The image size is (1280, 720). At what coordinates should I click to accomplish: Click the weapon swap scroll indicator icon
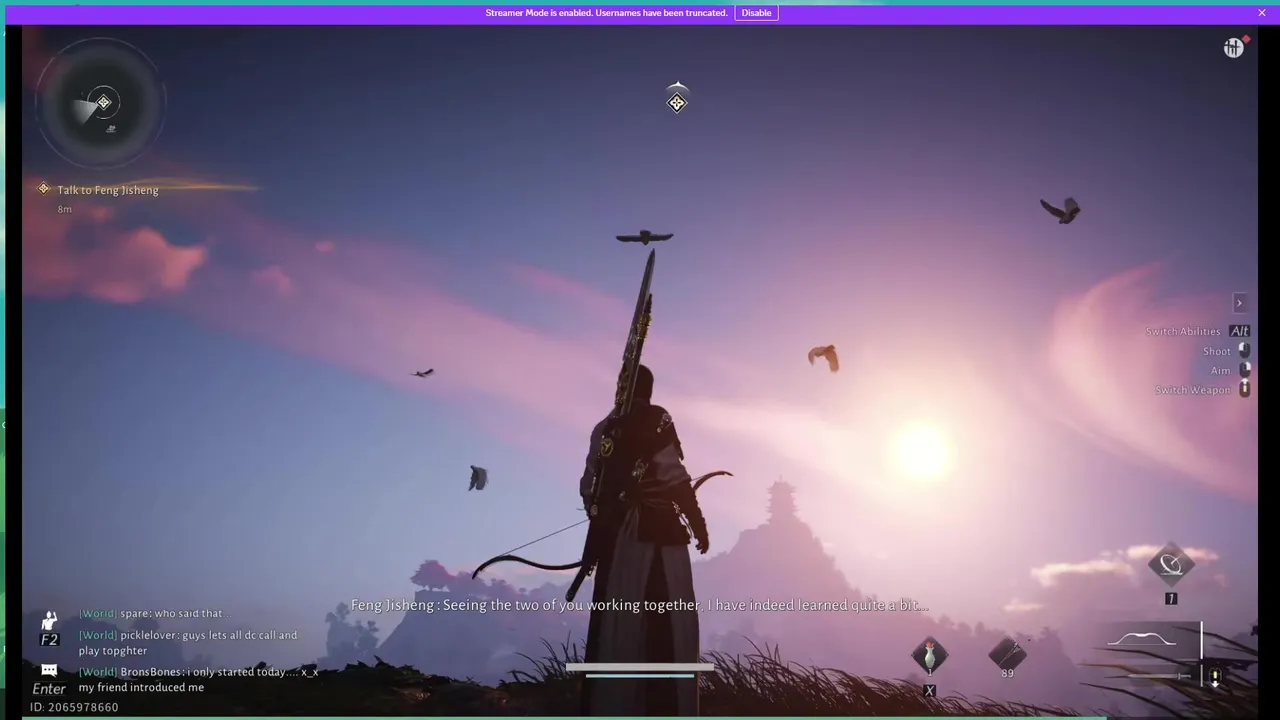[x=1215, y=677]
